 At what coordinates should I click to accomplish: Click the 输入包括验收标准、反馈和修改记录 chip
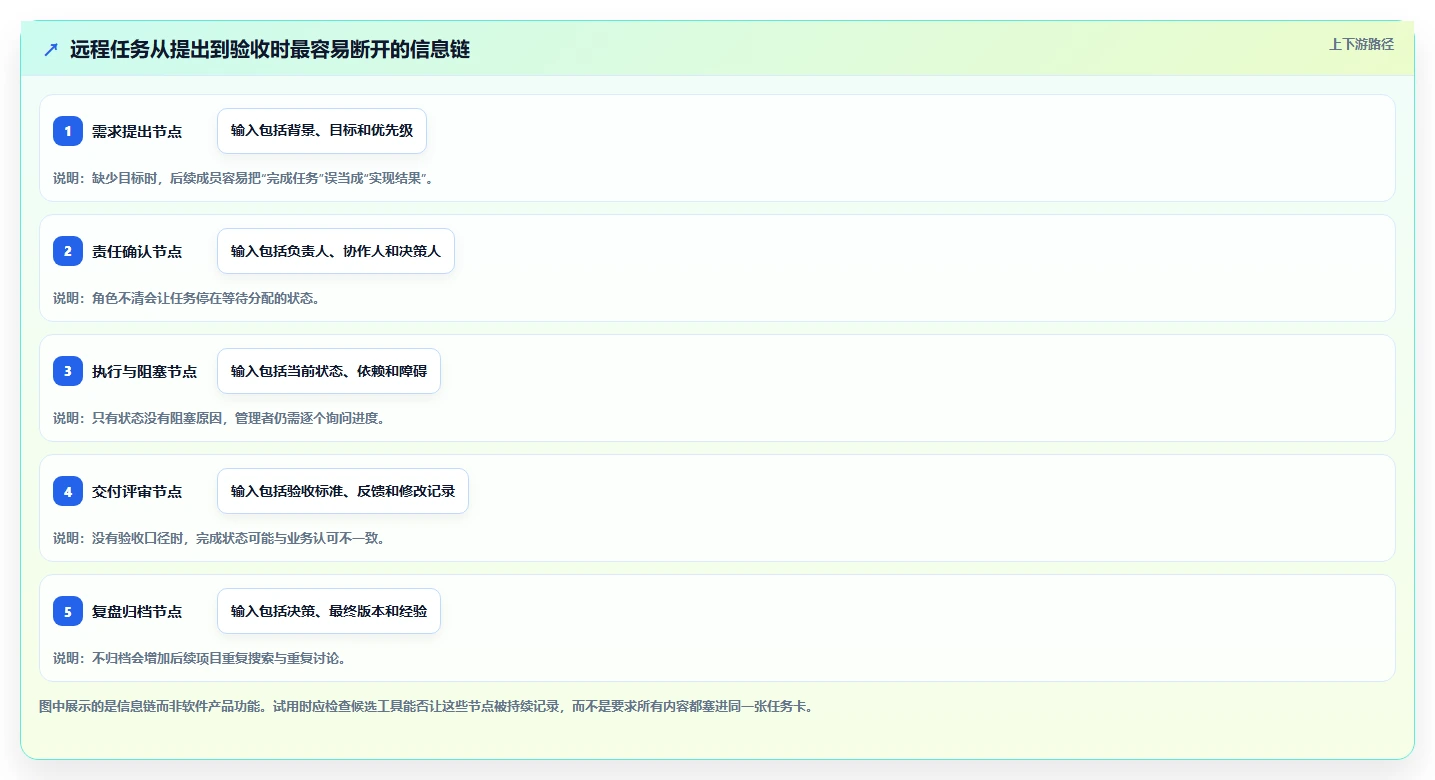343,491
